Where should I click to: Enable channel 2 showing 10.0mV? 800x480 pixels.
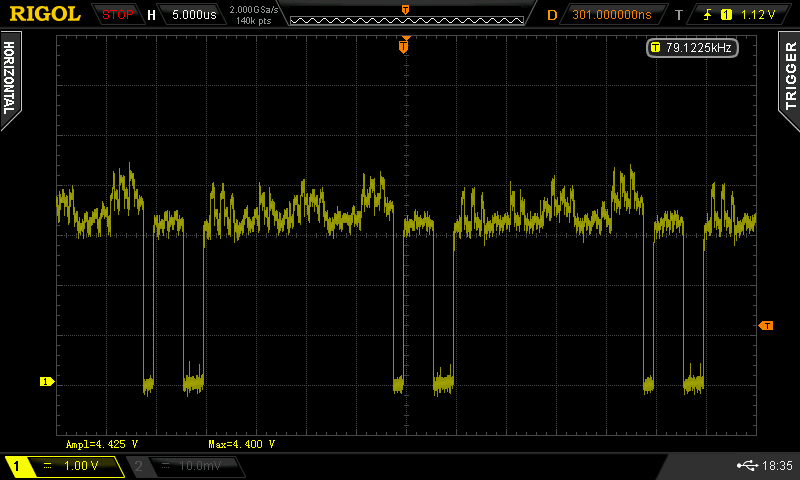(x=185, y=466)
